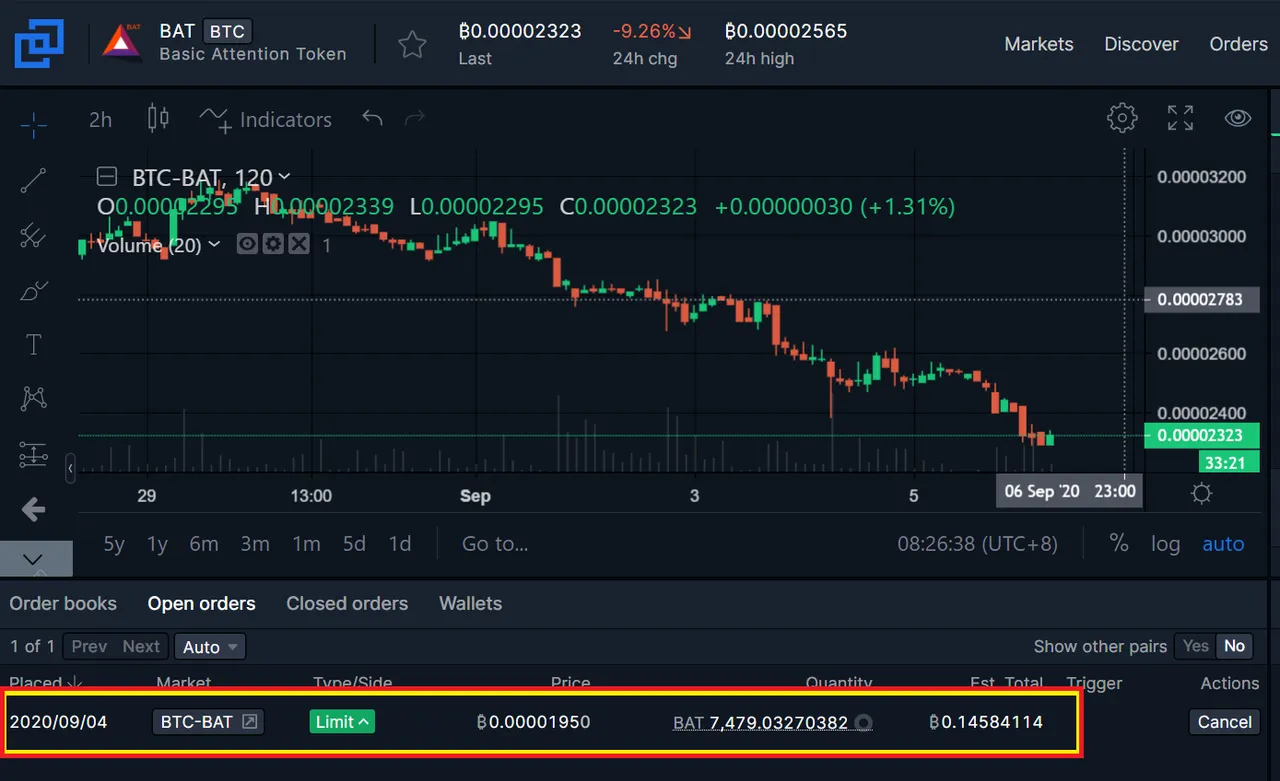Collapse the left drawing toolbar

click(x=70, y=468)
